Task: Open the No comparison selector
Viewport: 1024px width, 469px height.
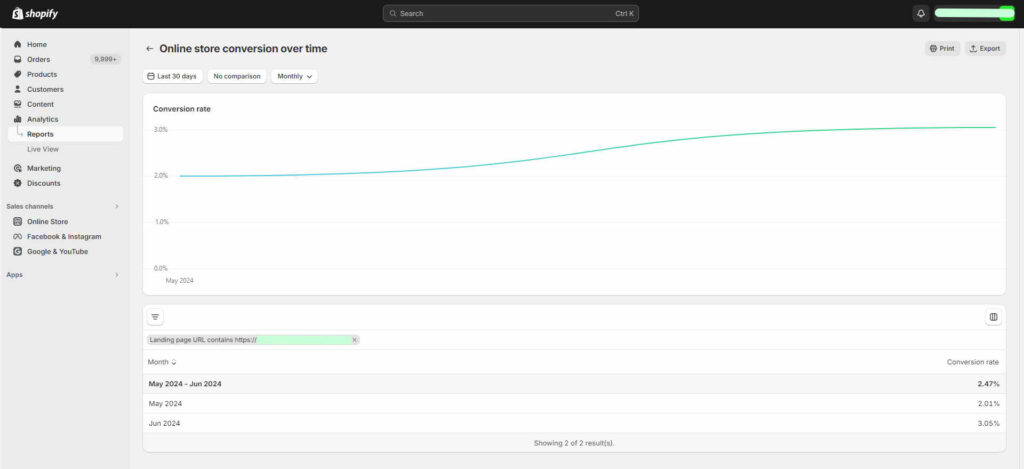Action: click(237, 76)
